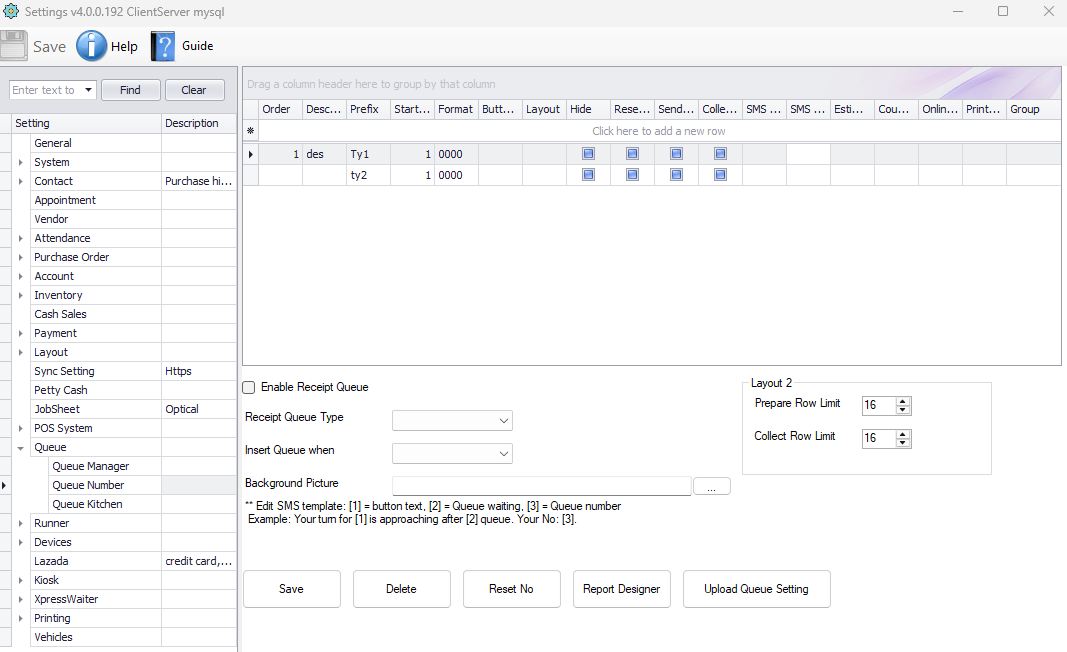Click the 'des' description cell
This screenshot has width=1067, height=652.
[324, 154]
